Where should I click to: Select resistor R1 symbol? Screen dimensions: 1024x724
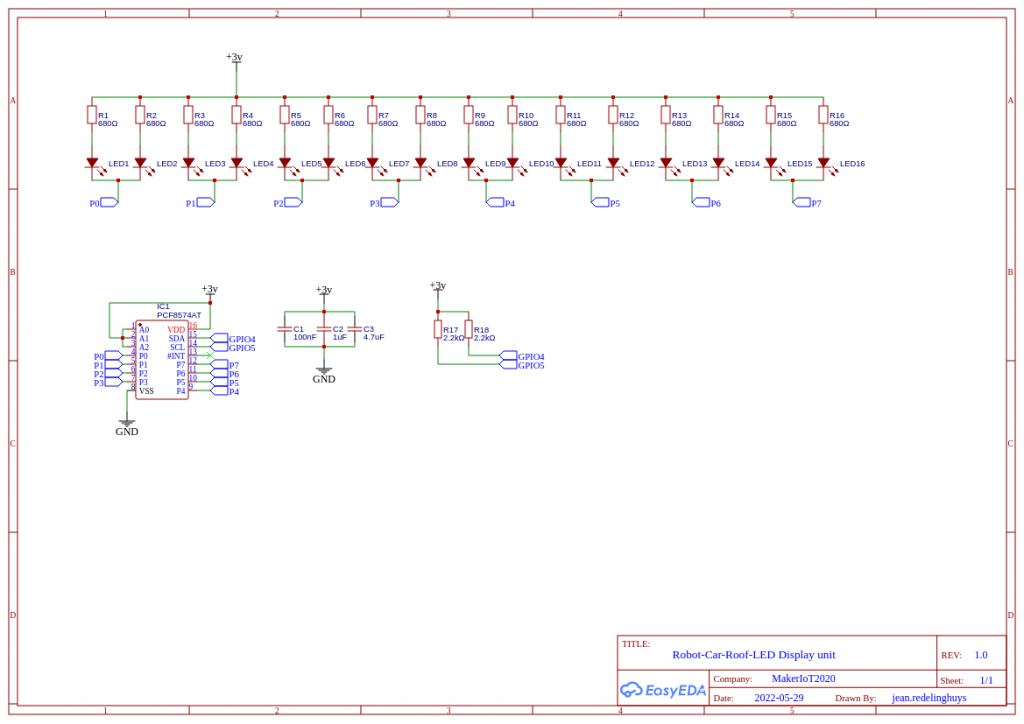92,115
